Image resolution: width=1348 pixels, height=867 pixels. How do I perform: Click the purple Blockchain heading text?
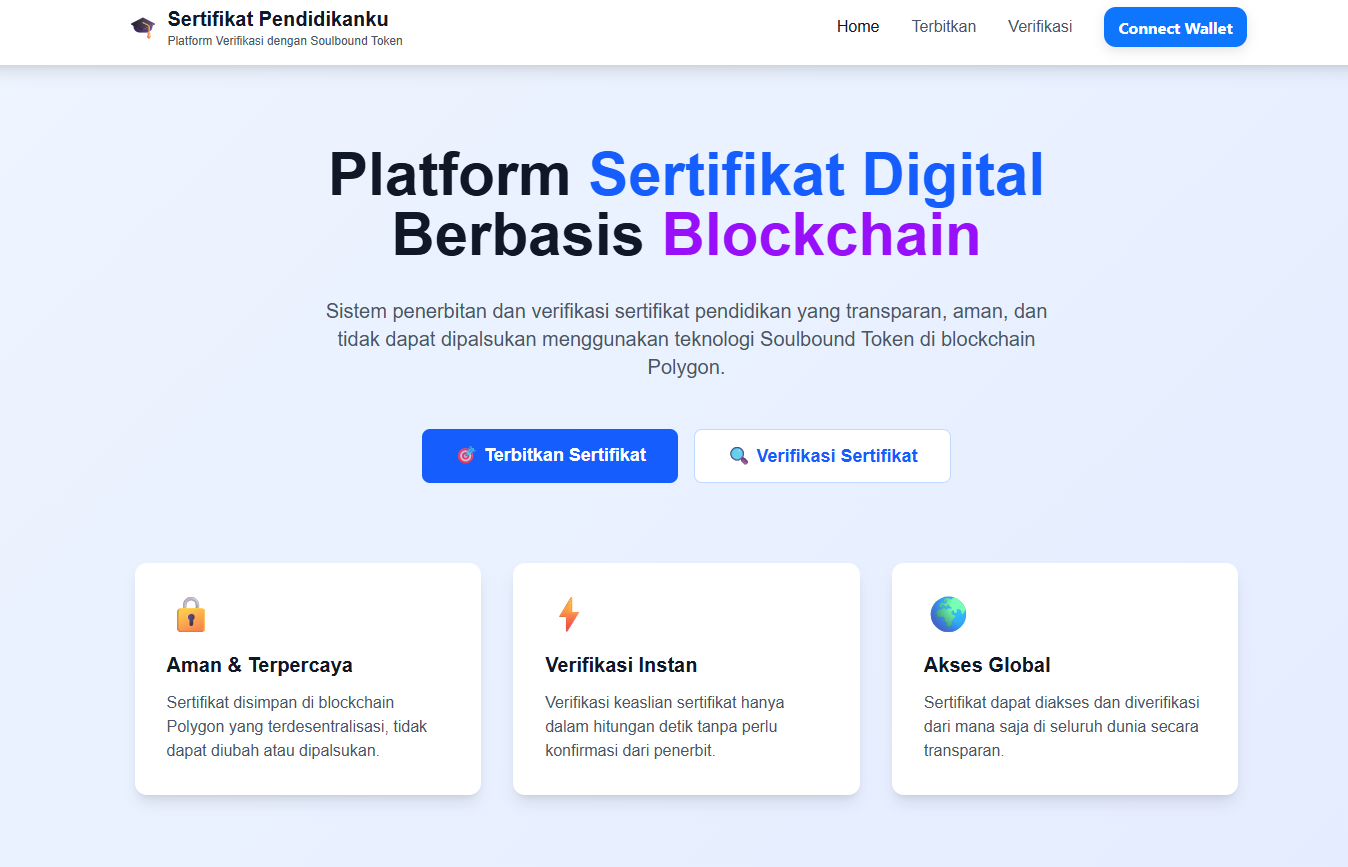tap(820, 237)
